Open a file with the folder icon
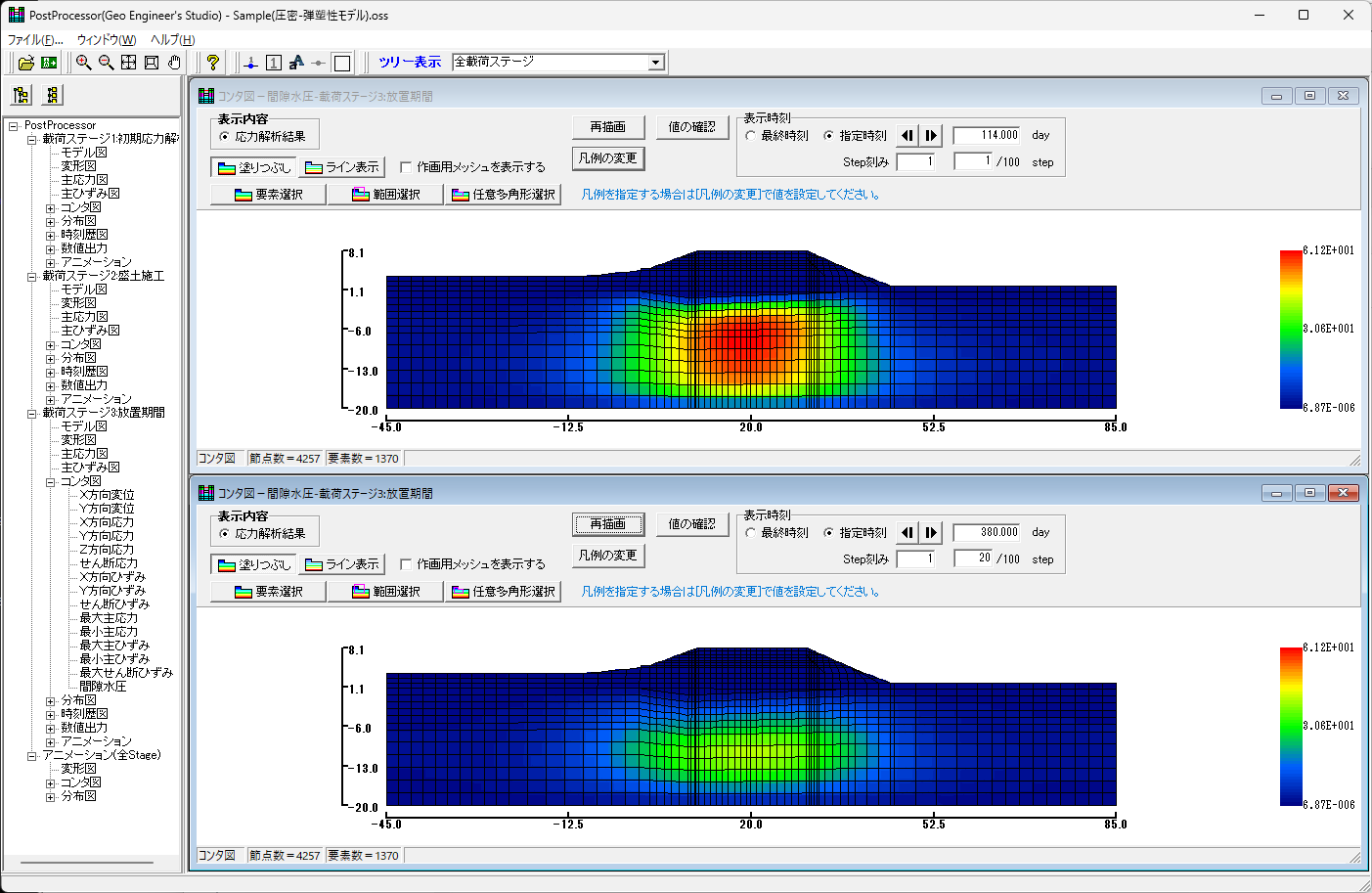Screen dimensions: 1372x893 [x=26, y=63]
